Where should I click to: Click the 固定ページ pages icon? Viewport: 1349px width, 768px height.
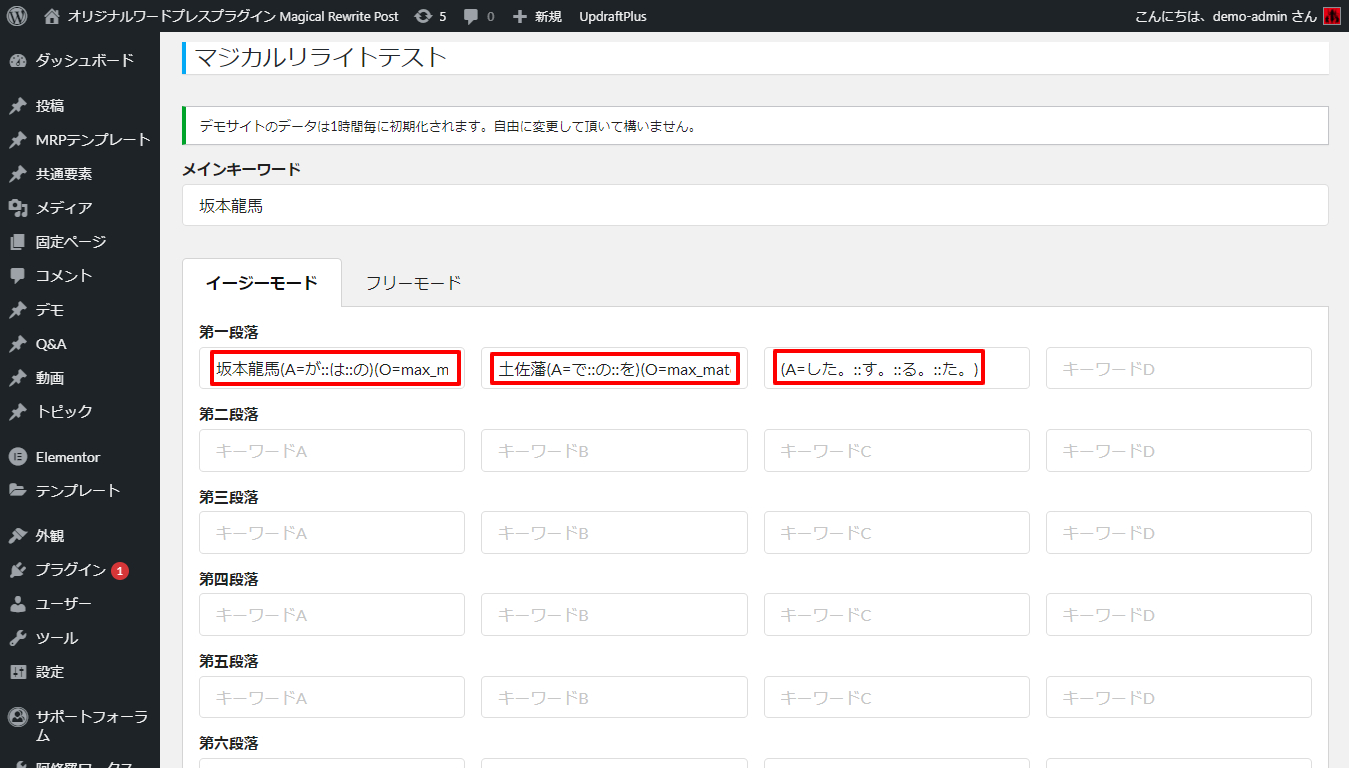pos(17,242)
